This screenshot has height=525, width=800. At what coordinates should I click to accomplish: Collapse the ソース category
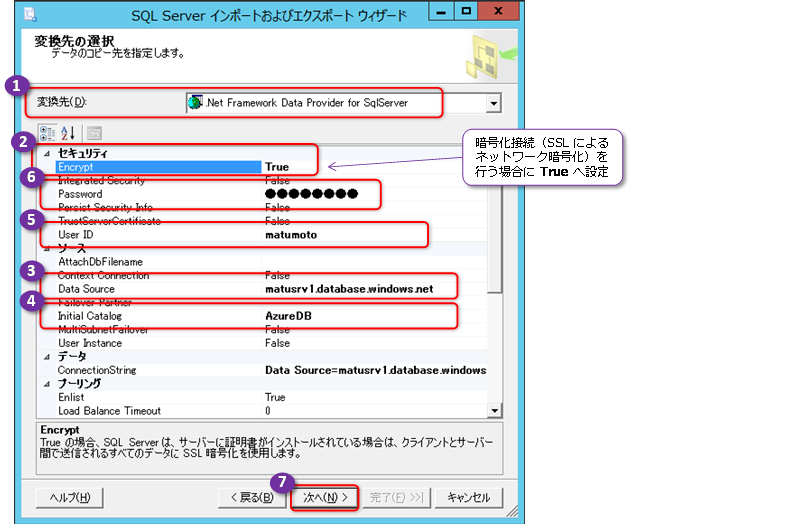pos(47,248)
